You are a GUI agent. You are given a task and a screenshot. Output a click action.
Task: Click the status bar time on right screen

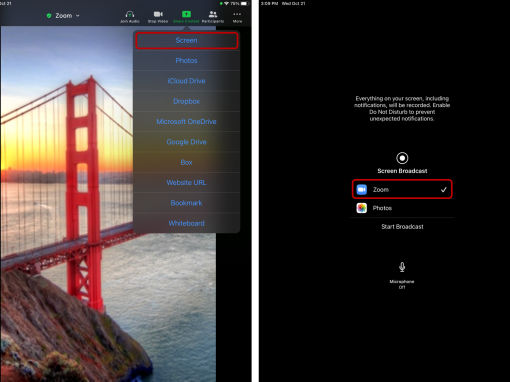pos(270,3)
